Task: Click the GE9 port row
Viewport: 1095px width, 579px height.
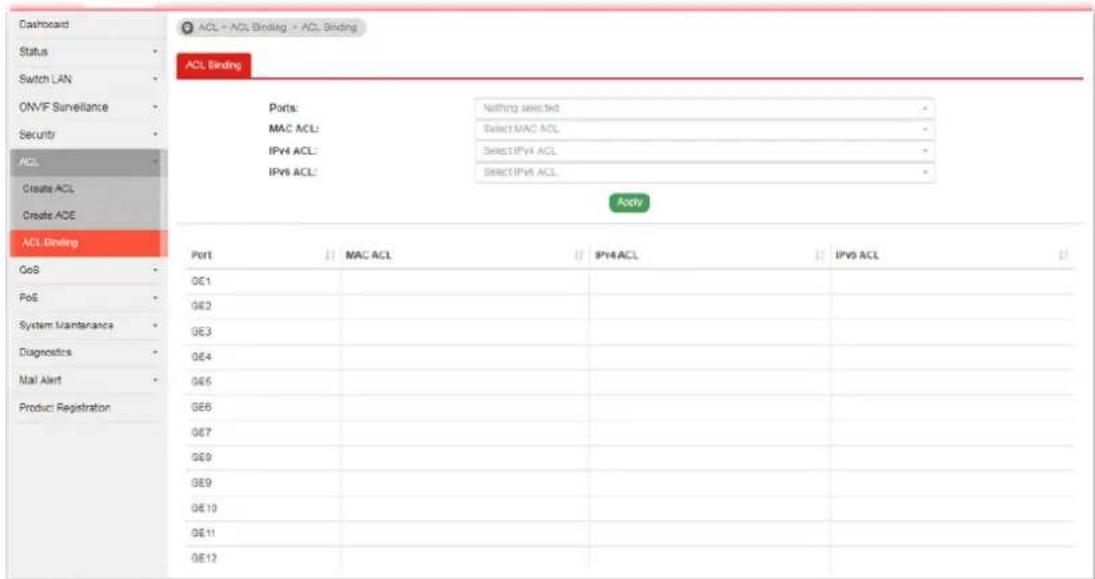Action: [x=630, y=483]
